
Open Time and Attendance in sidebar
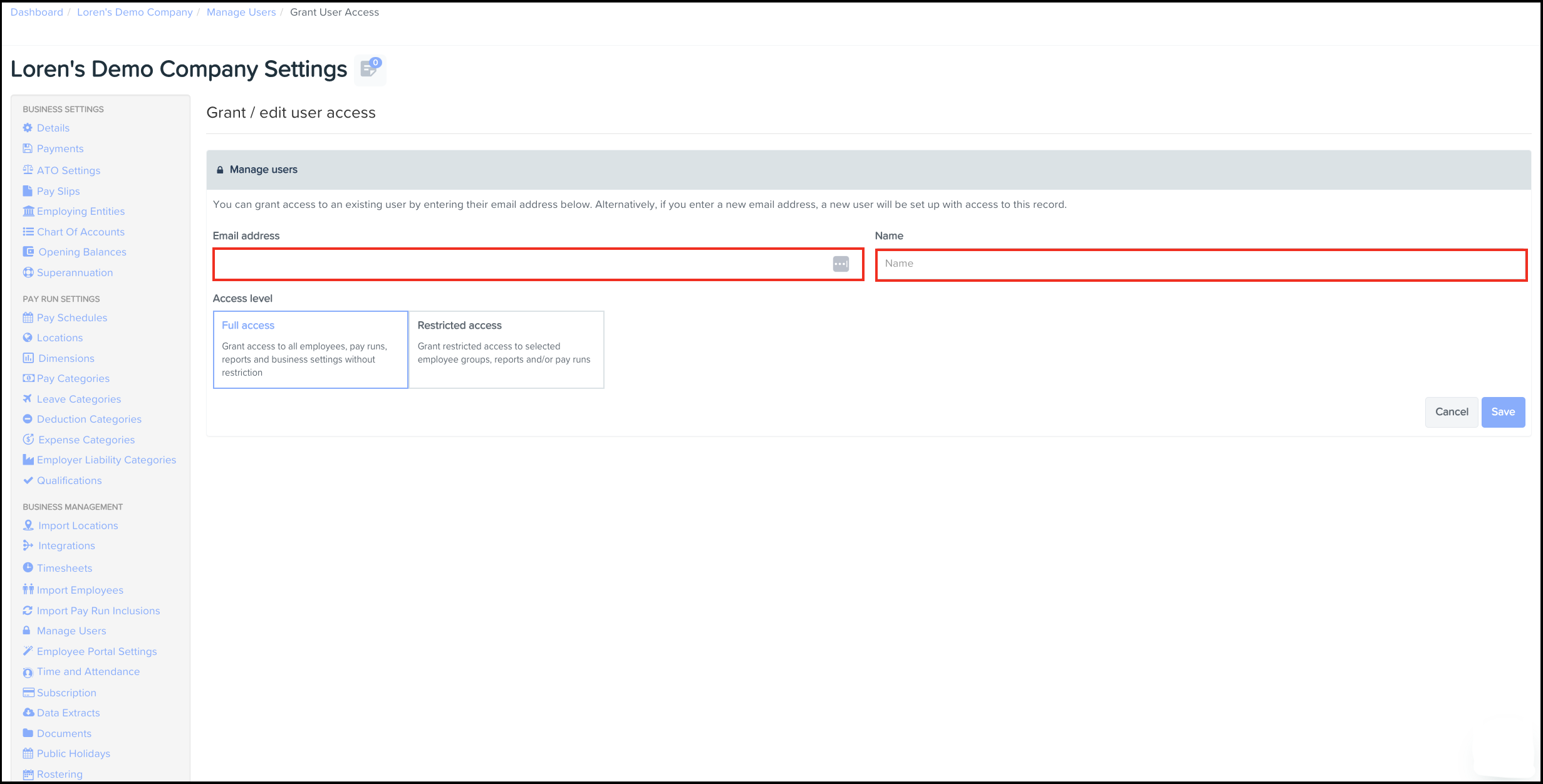pyautogui.click(x=88, y=671)
